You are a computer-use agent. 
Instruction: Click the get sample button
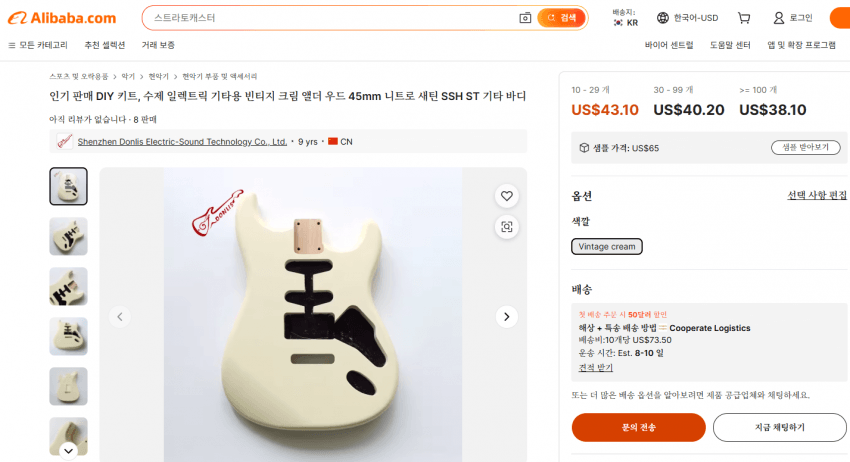805,147
